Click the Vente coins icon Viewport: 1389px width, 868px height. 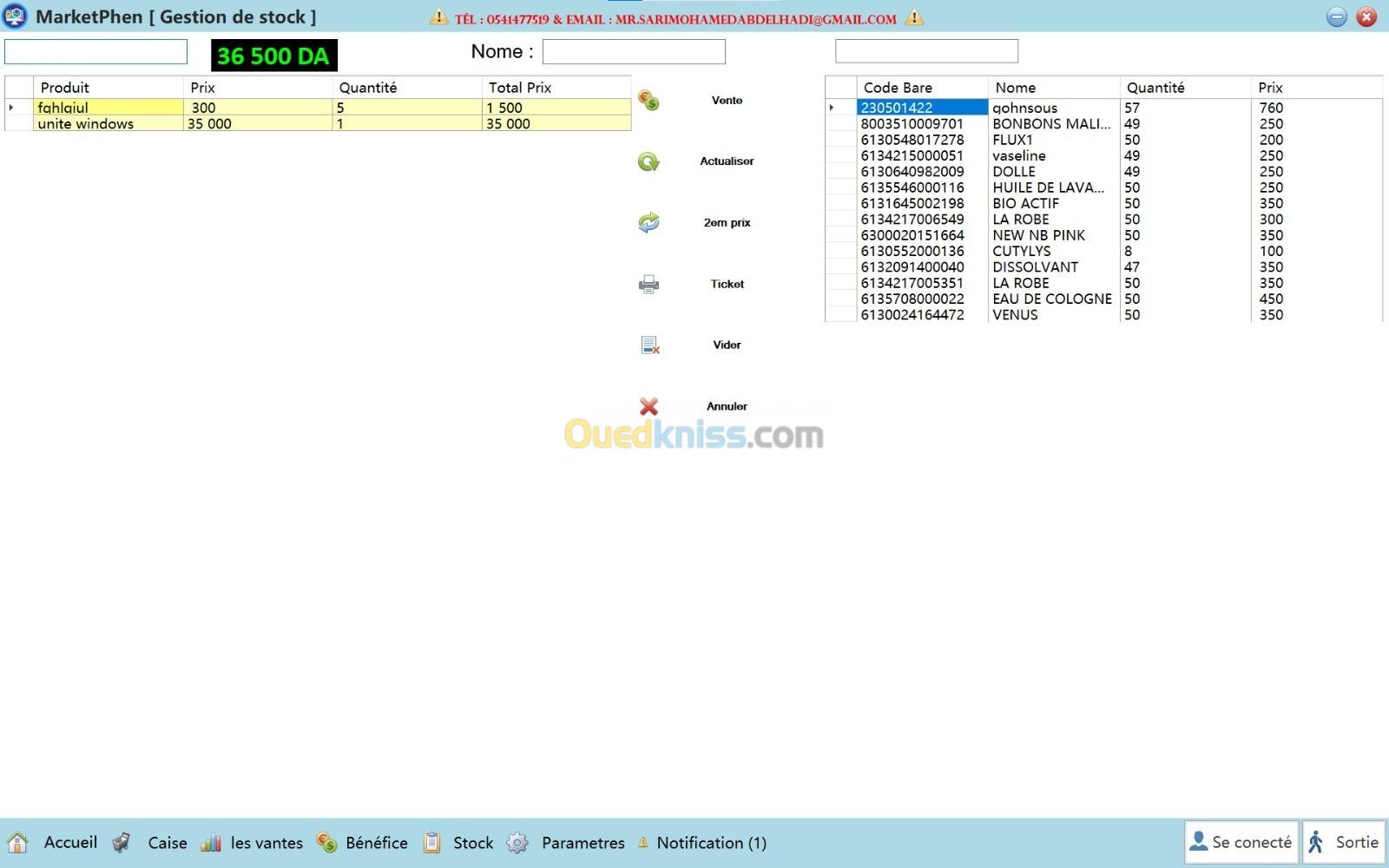click(x=648, y=101)
